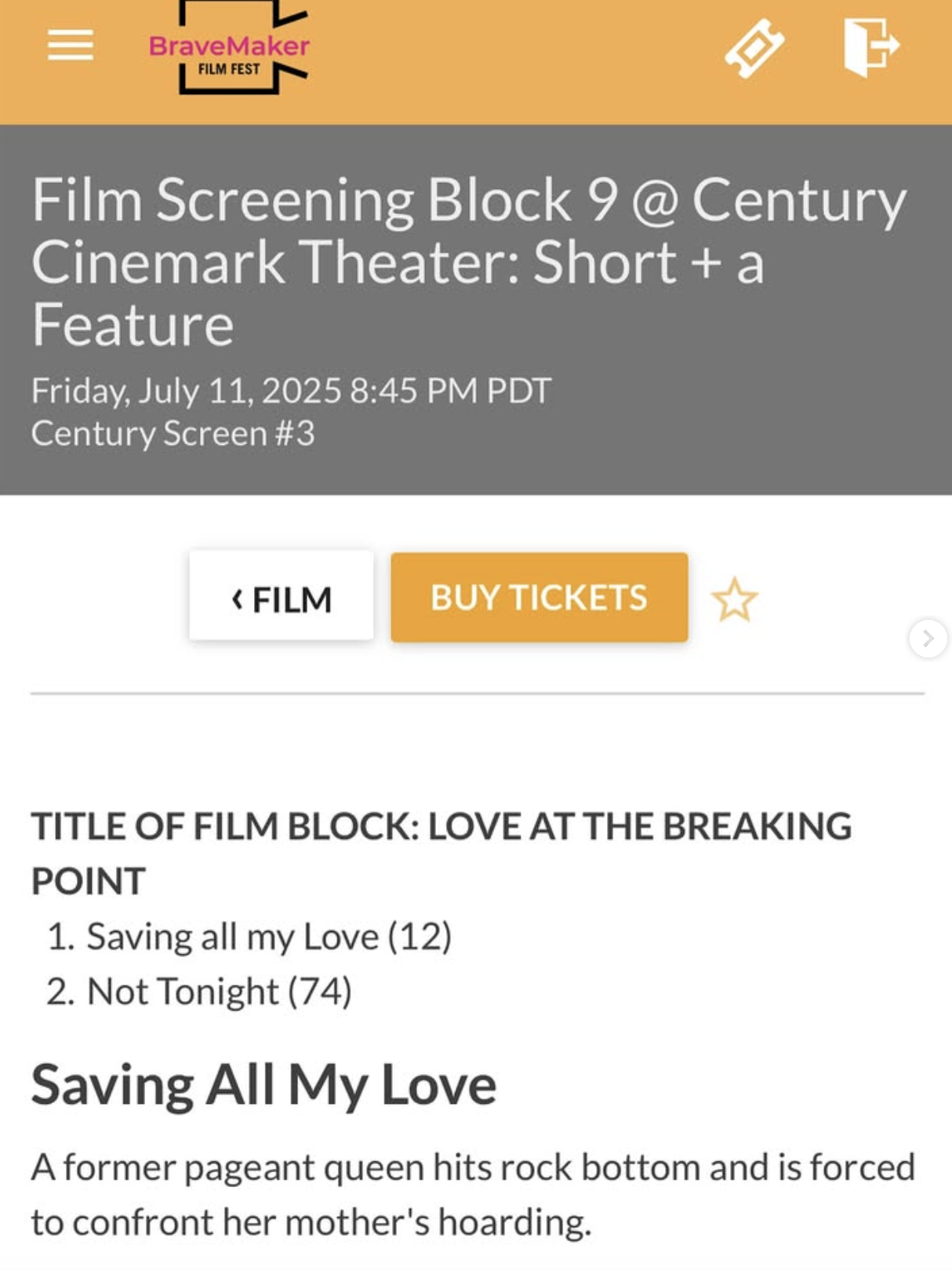Open the tickets icon in header

pos(754,48)
